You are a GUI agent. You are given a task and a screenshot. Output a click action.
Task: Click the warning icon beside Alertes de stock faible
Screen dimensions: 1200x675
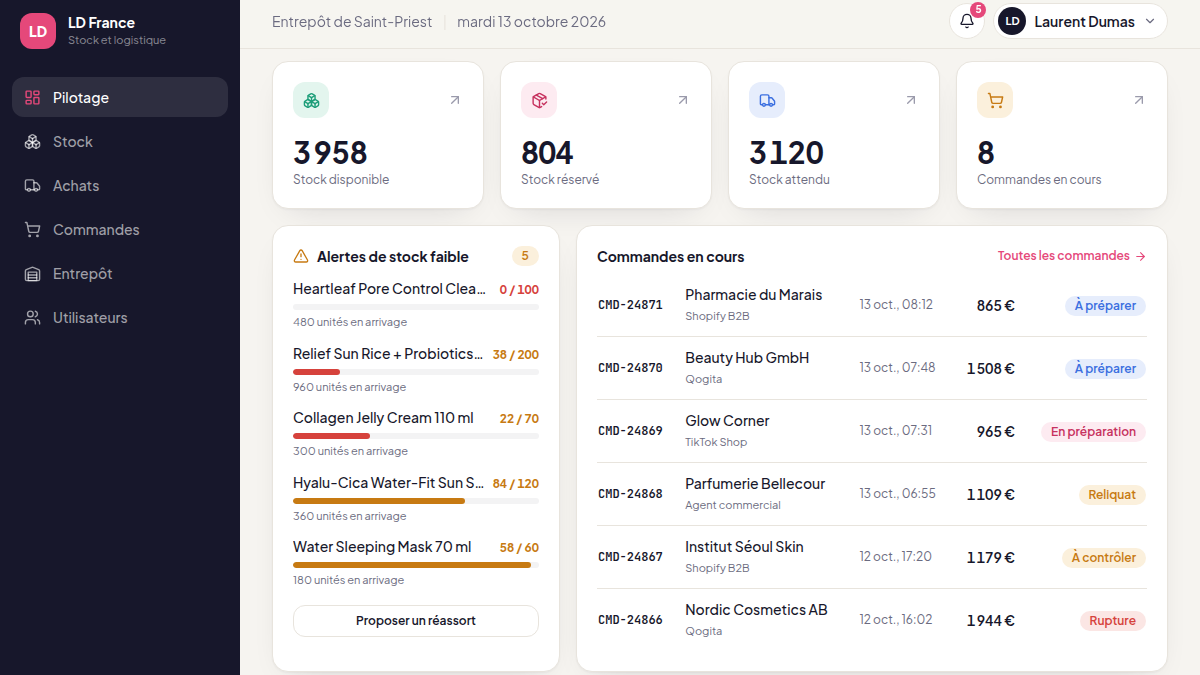(x=301, y=256)
